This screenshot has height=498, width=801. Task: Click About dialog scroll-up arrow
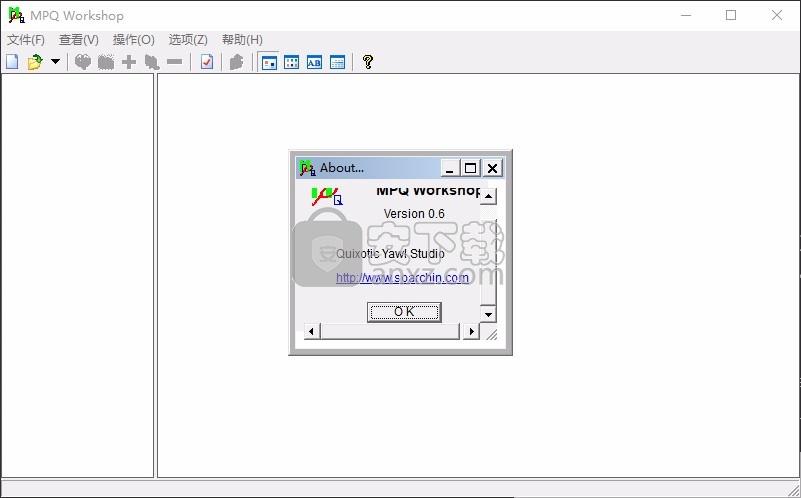tap(488, 196)
